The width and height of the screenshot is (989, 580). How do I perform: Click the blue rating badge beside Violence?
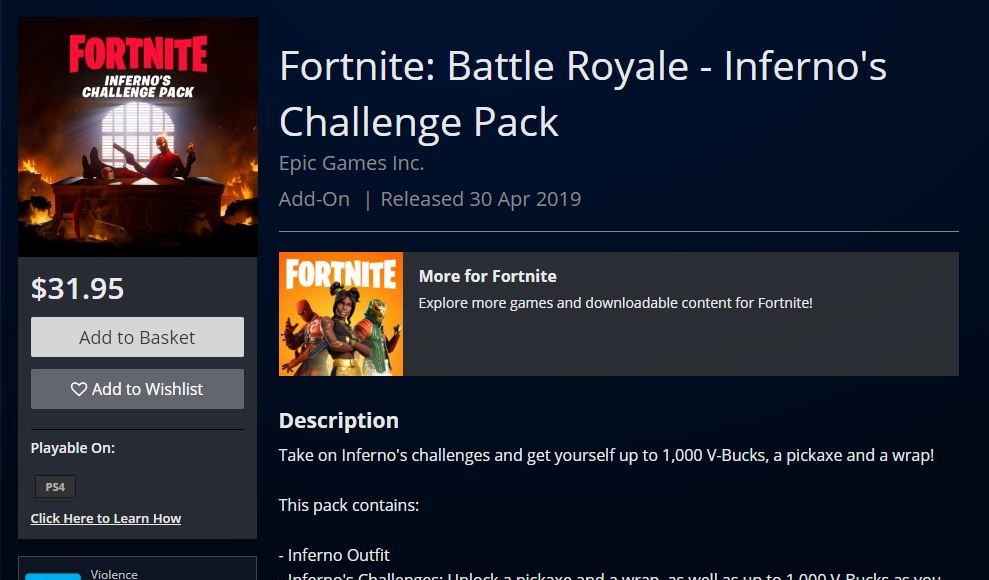coord(52,575)
